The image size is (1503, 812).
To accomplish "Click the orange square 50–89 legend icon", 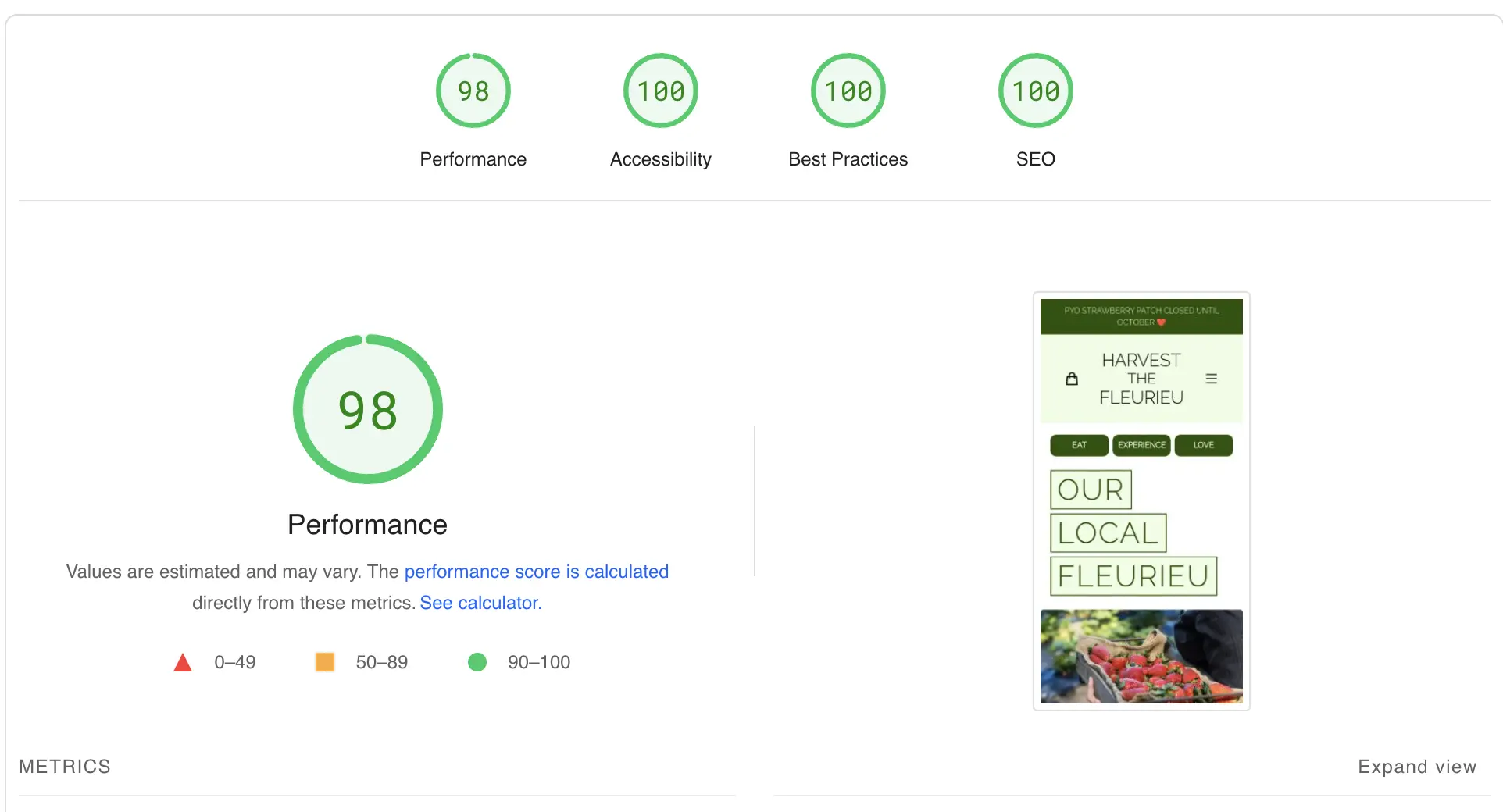I will pos(325,662).
